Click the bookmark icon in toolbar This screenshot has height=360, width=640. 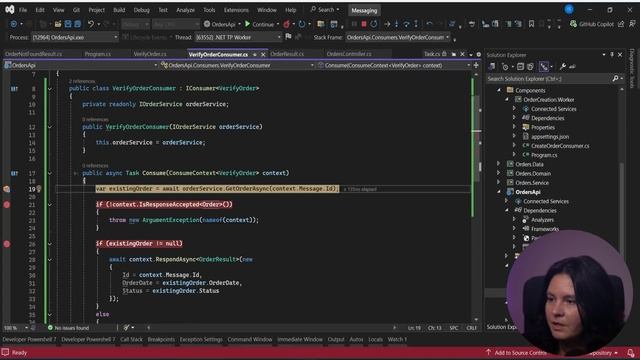531,24
